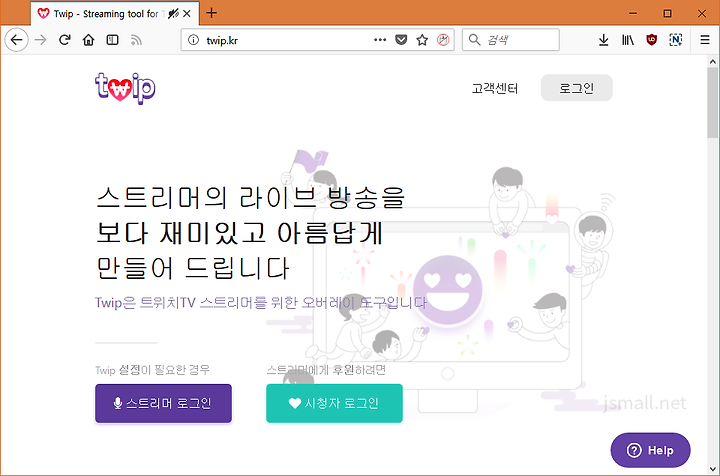Go forward with the forward arrow
Viewport: 720px width, 476px height.
(x=41, y=40)
